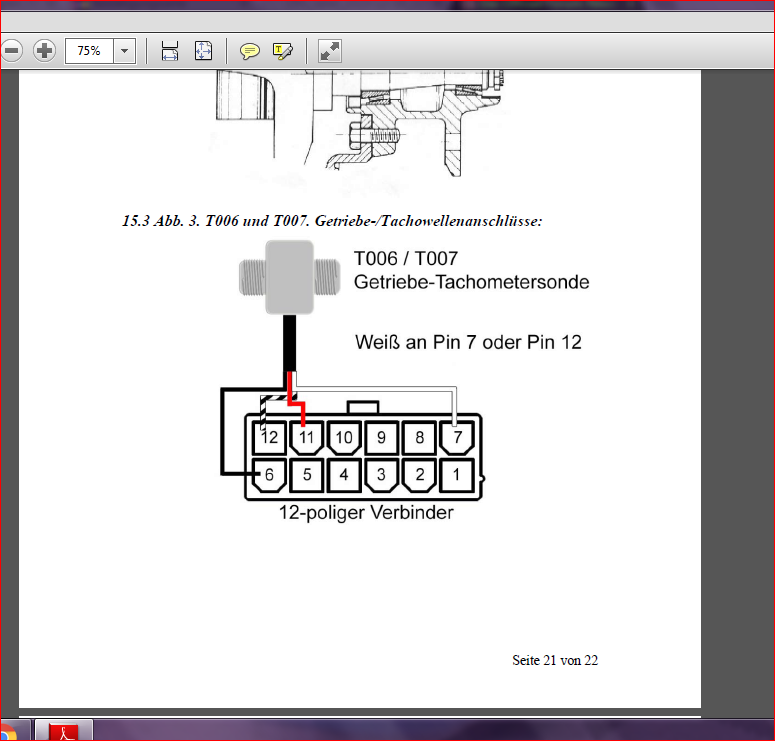
Task: Open the Chrome taskbar icon
Action: tap(9, 731)
